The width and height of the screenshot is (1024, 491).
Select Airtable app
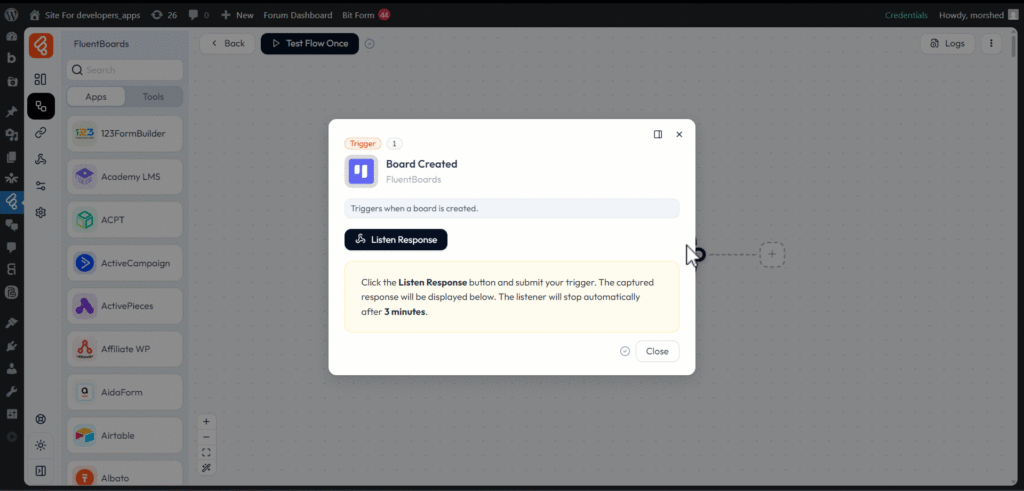click(x=125, y=436)
